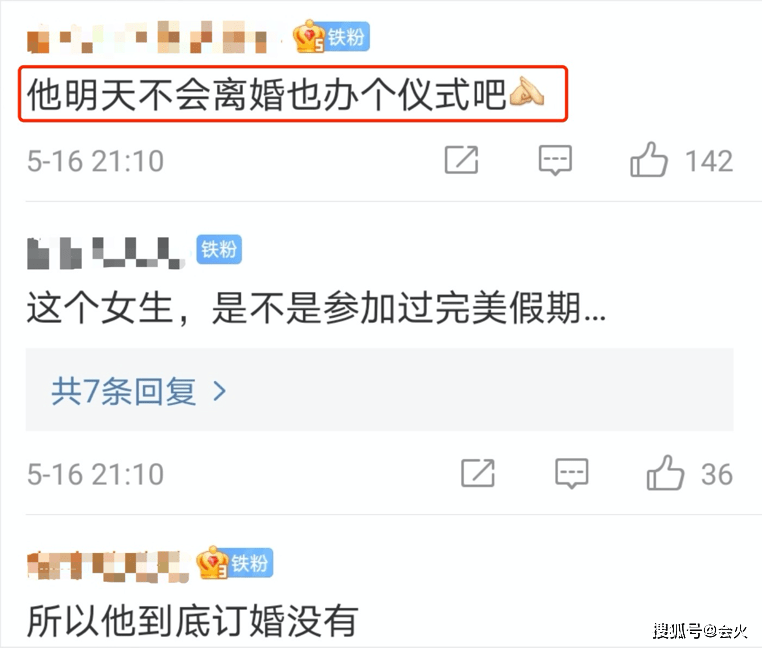
Task: Click the 142 like count number
Action: point(709,161)
